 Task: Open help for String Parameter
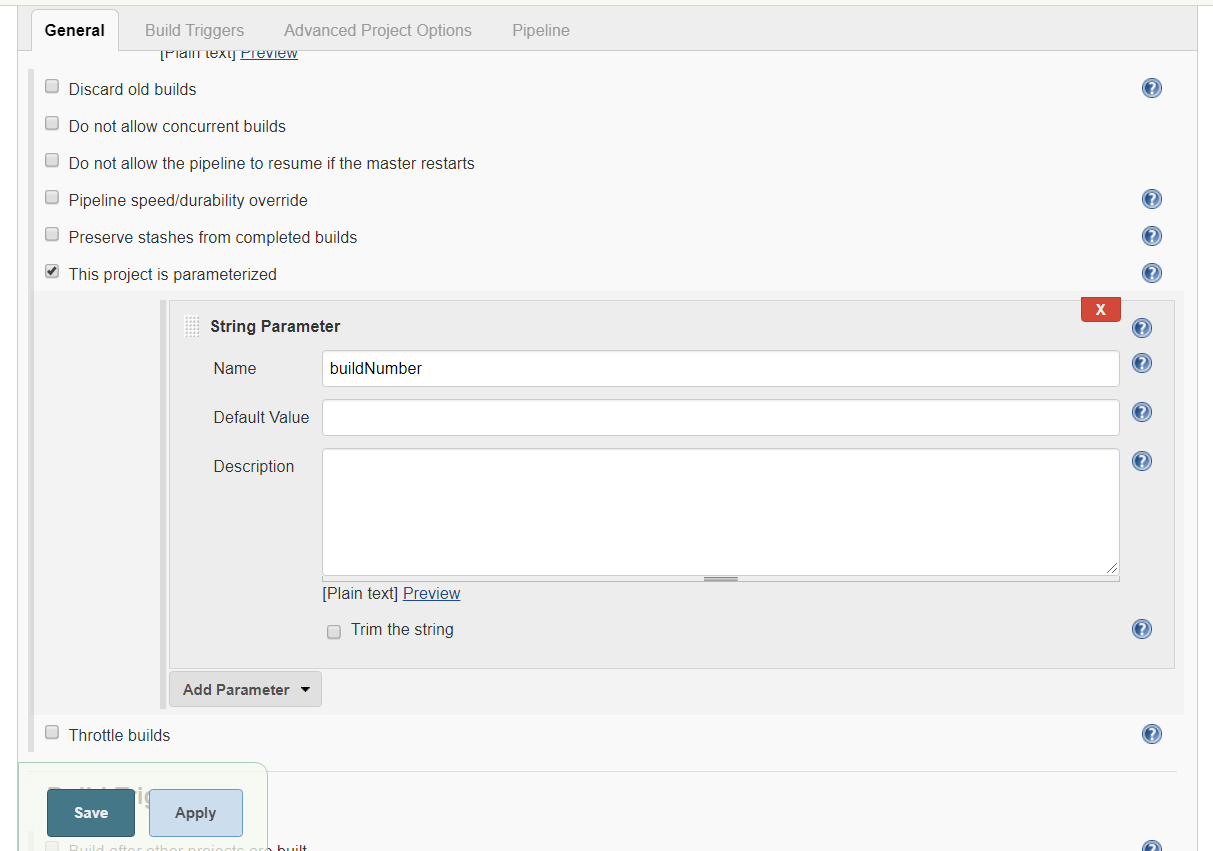tap(1141, 327)
